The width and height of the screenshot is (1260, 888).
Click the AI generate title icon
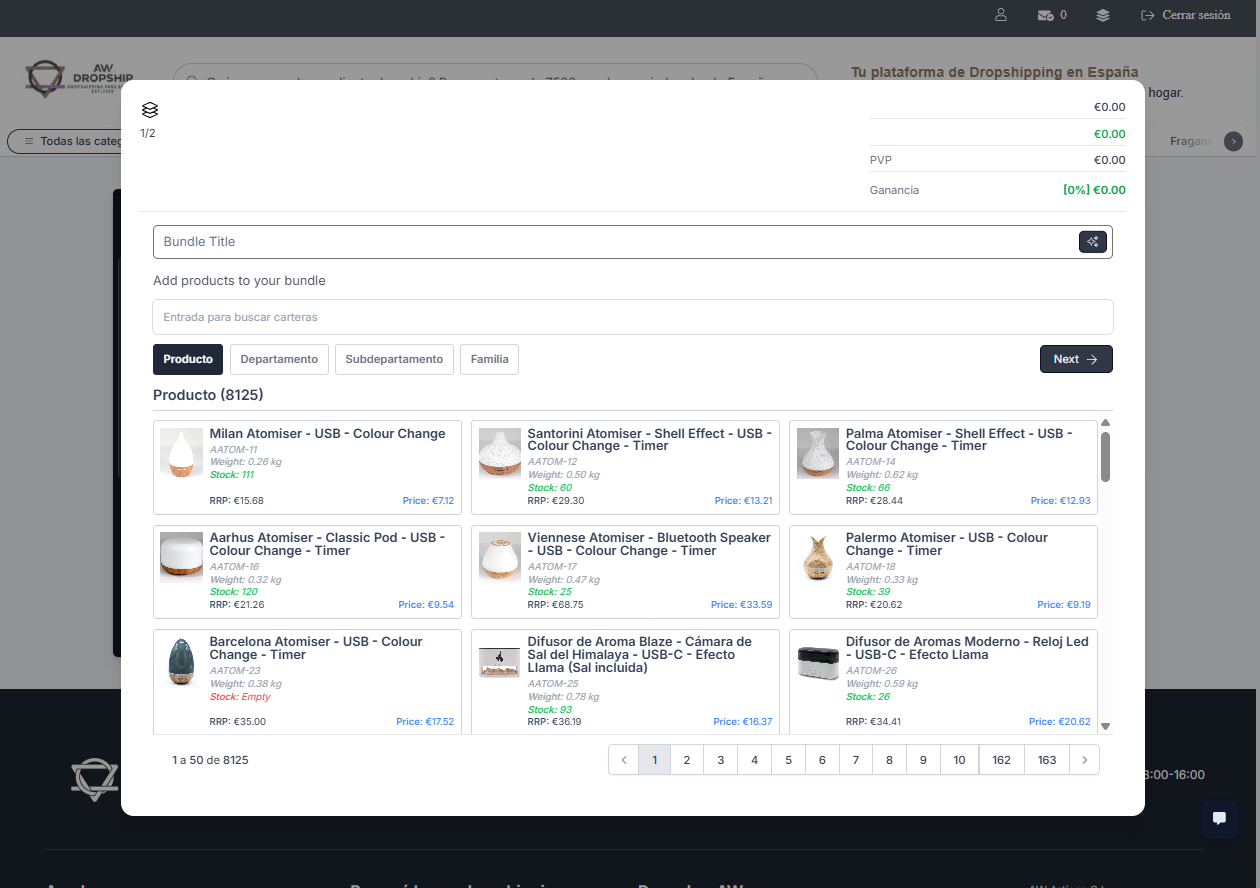tap(1093, 242)
